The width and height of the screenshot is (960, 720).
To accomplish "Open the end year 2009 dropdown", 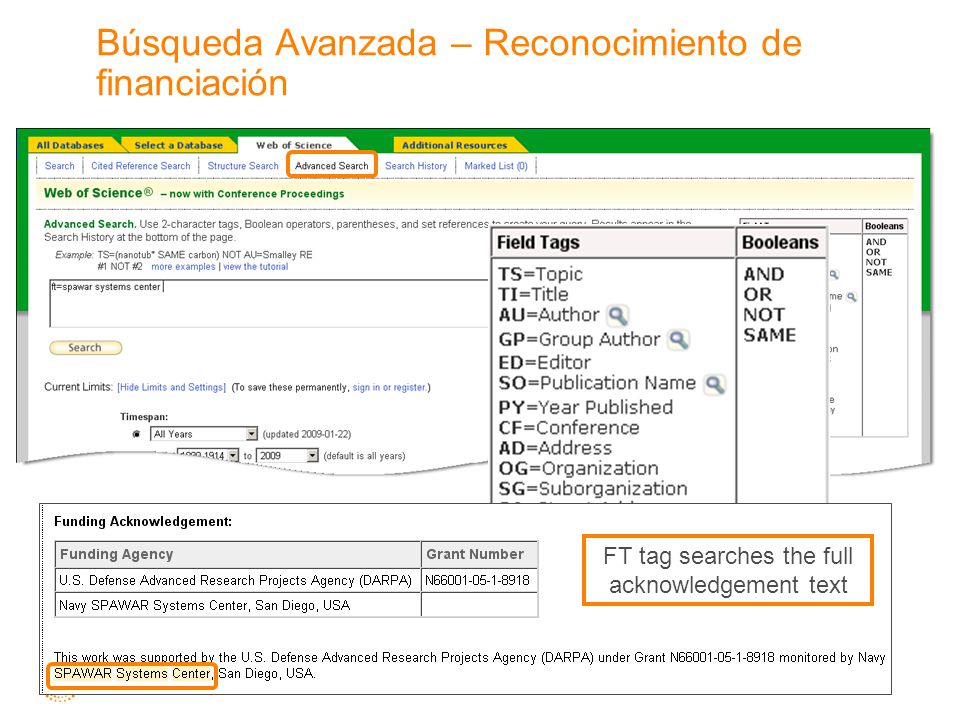I will pos(313,456).
